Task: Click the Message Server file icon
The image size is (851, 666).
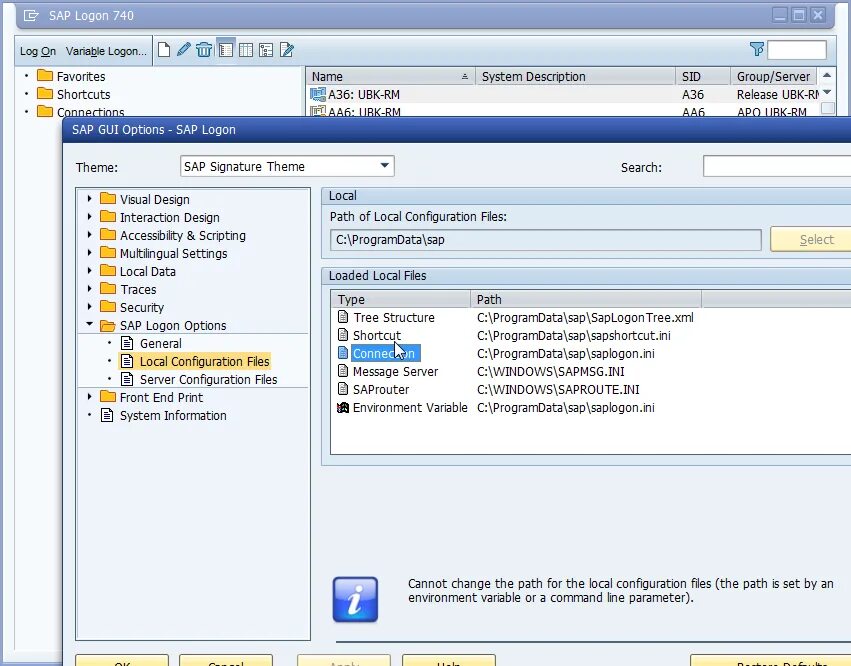Action: pos(343,371)
